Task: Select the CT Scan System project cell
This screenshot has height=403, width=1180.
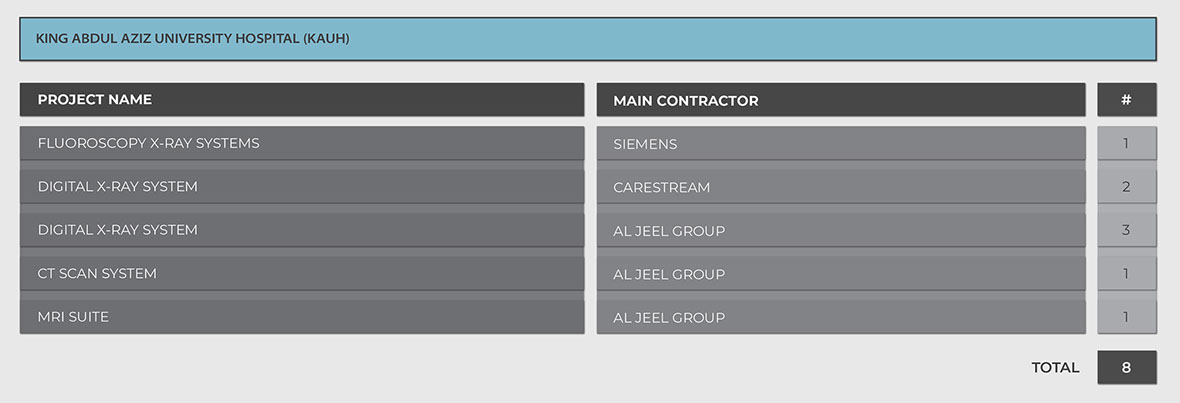Action: (301, 274)
